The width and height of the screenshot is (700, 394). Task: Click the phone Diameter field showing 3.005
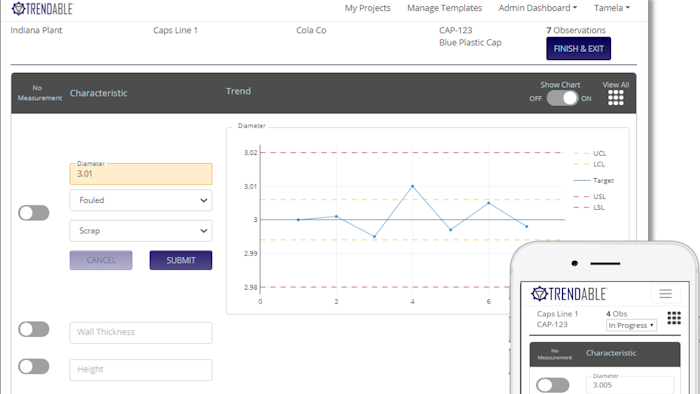629,385
